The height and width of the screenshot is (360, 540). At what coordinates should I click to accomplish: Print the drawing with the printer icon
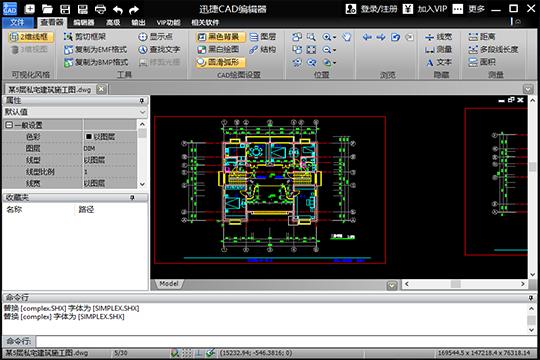(100, 9)
